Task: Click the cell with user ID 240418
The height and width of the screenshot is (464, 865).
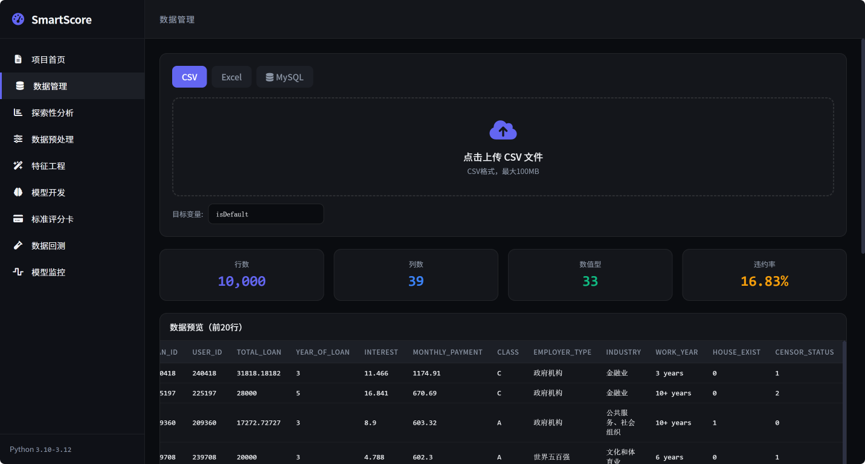Action: tap(204, 374)
